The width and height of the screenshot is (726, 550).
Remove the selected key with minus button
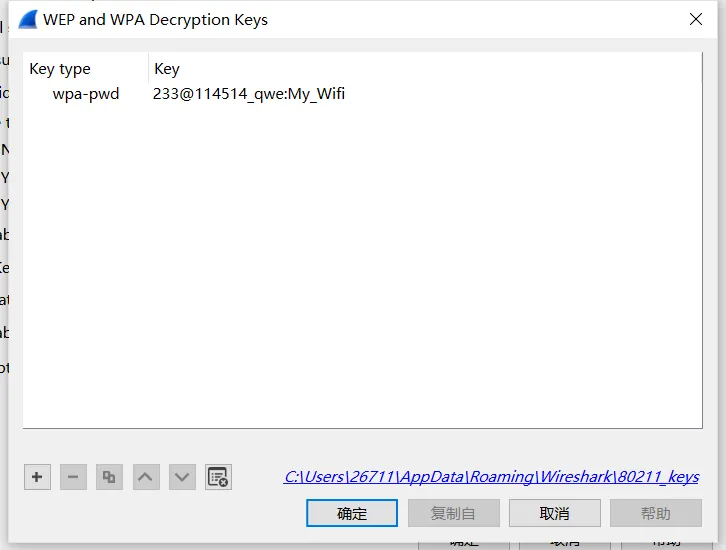pos(73,477)
